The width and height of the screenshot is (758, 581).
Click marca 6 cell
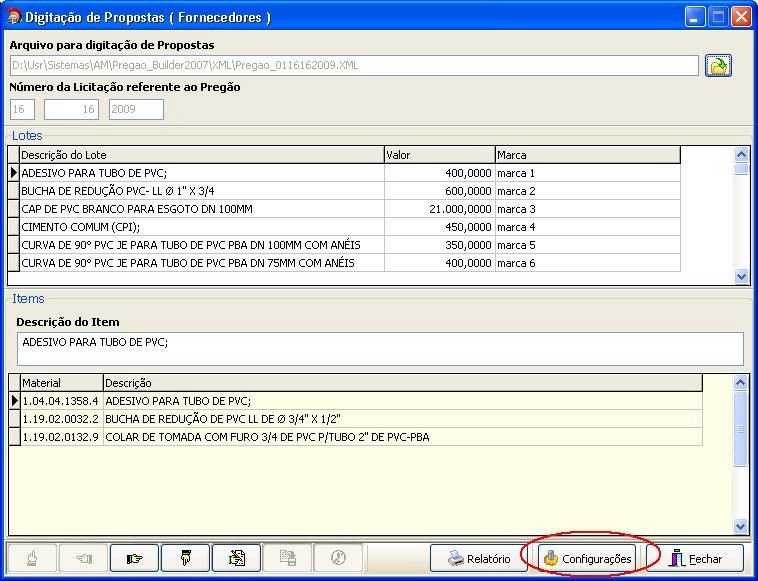(x=588, y=263)
